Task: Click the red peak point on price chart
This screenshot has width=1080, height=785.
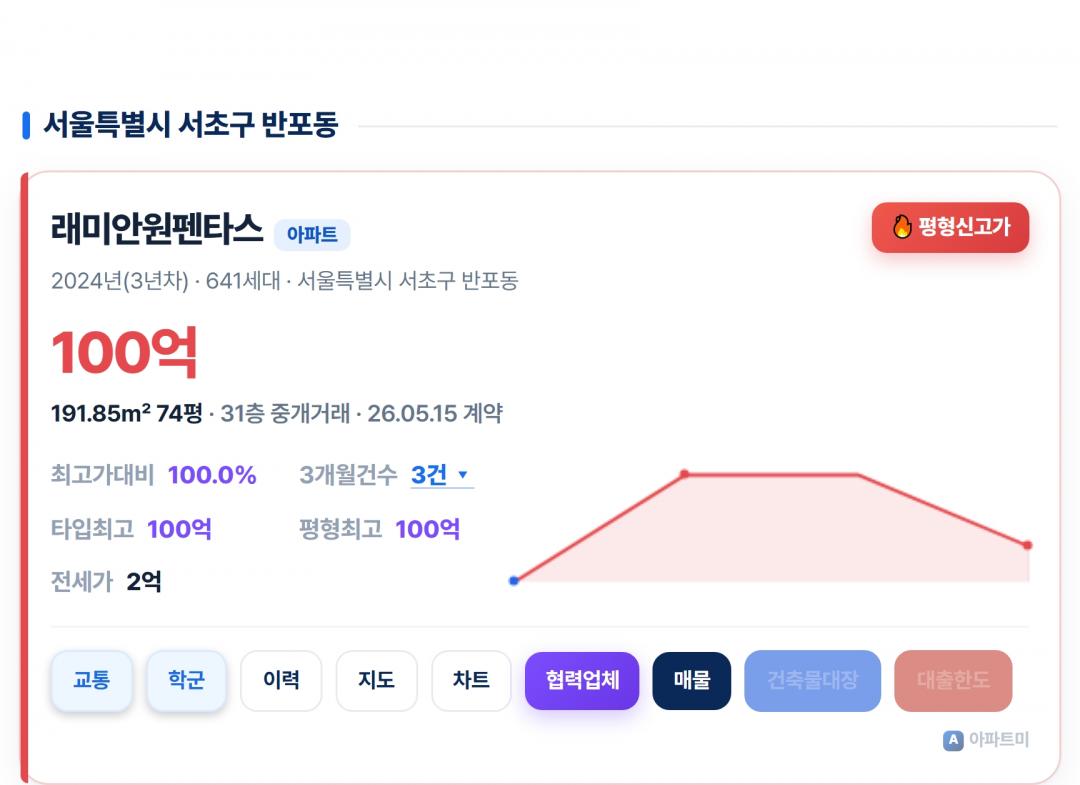Action: [x=684, y=474]
